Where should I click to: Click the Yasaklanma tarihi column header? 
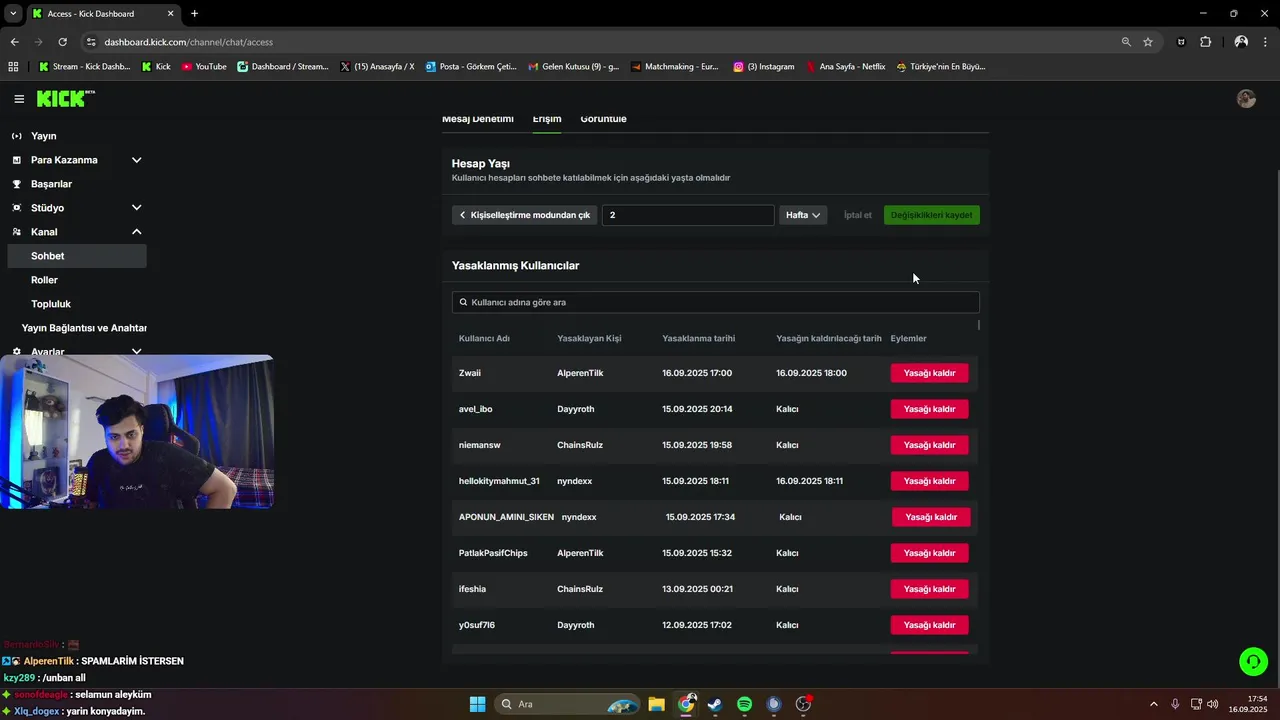(x=698, y=338)
